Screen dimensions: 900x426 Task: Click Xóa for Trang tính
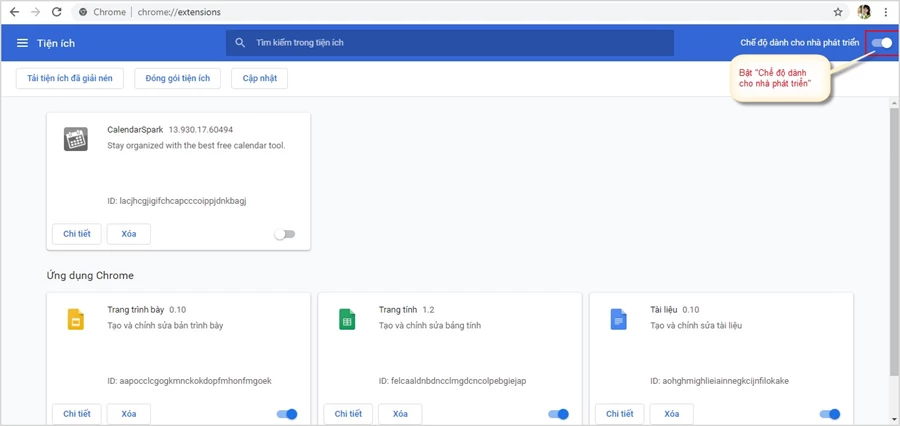(x=400, y=414)
